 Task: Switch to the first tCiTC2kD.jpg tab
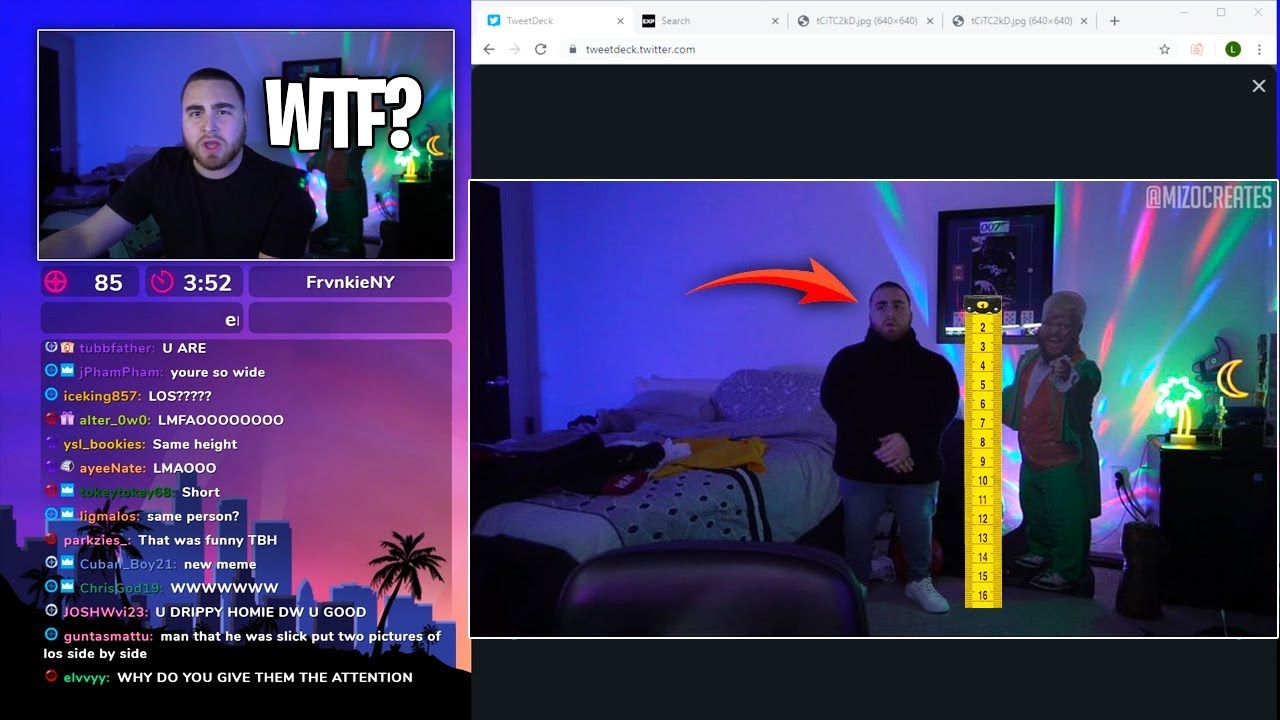(x=865, y=21)
